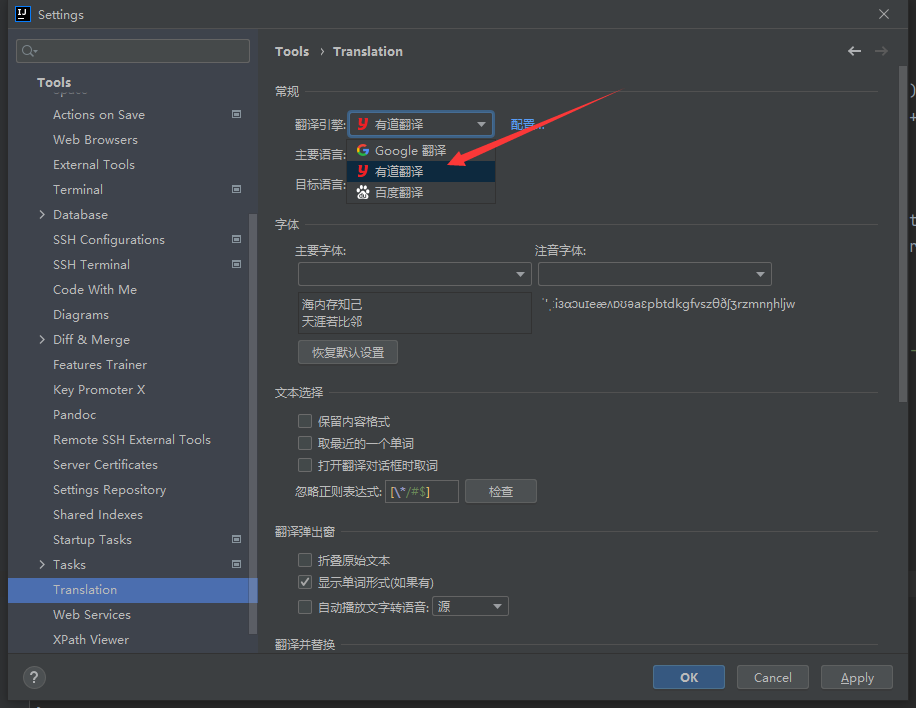Open the XPath Viewer settings page

tap(91, 640)
